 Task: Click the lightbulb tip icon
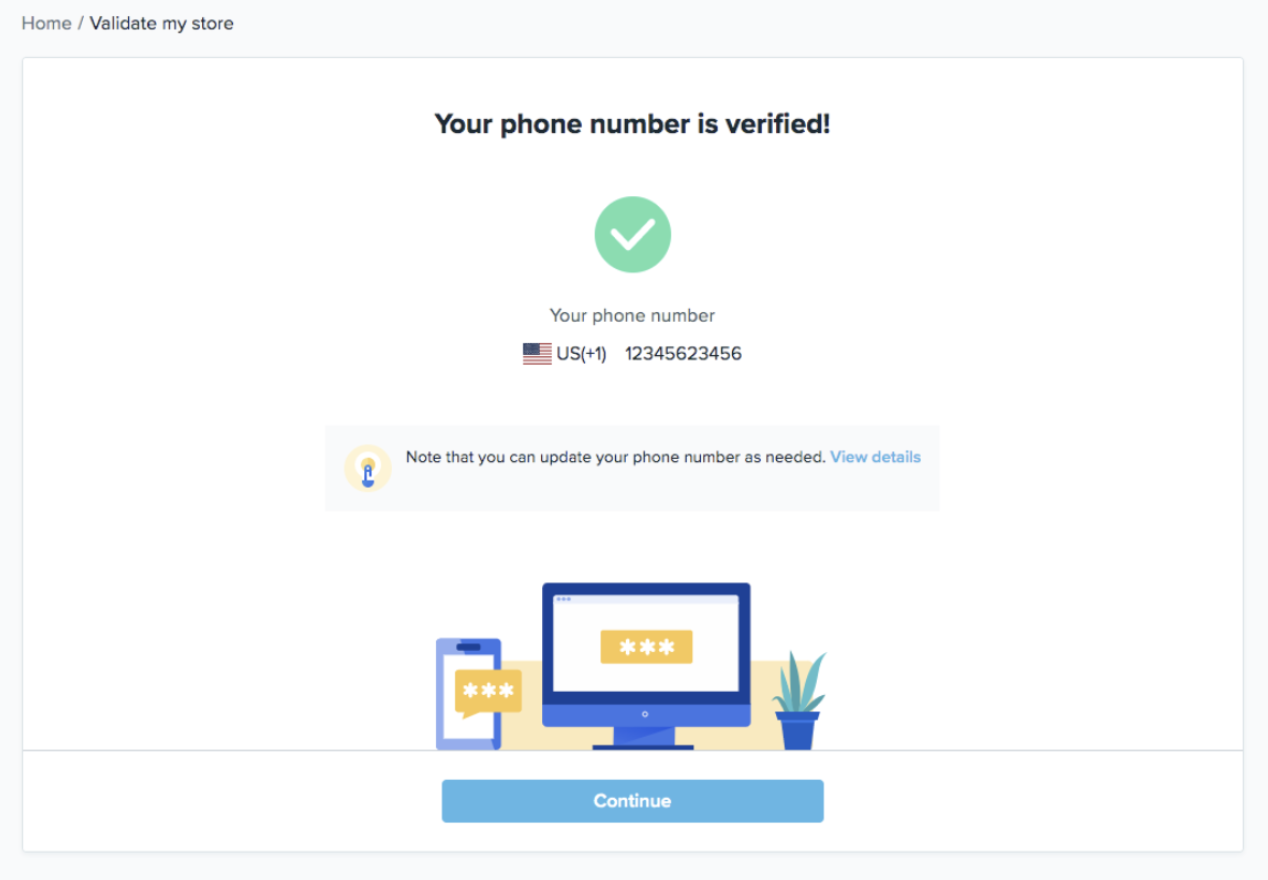(x=367, y=468)
